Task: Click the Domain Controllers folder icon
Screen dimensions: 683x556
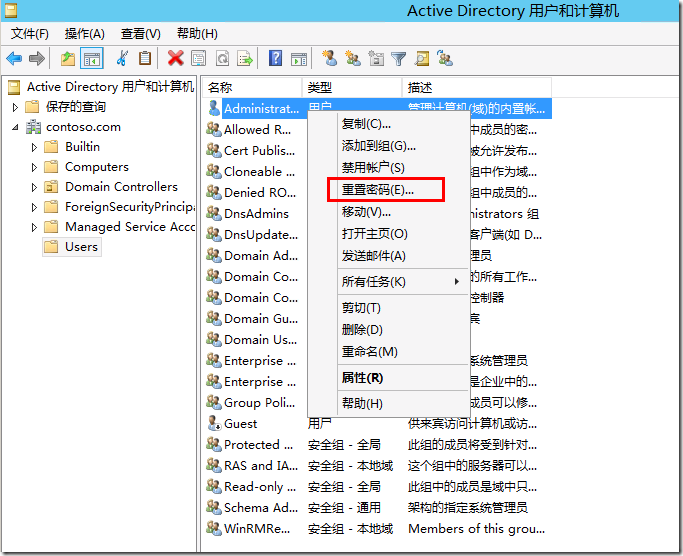Action: tap(51, 187)
